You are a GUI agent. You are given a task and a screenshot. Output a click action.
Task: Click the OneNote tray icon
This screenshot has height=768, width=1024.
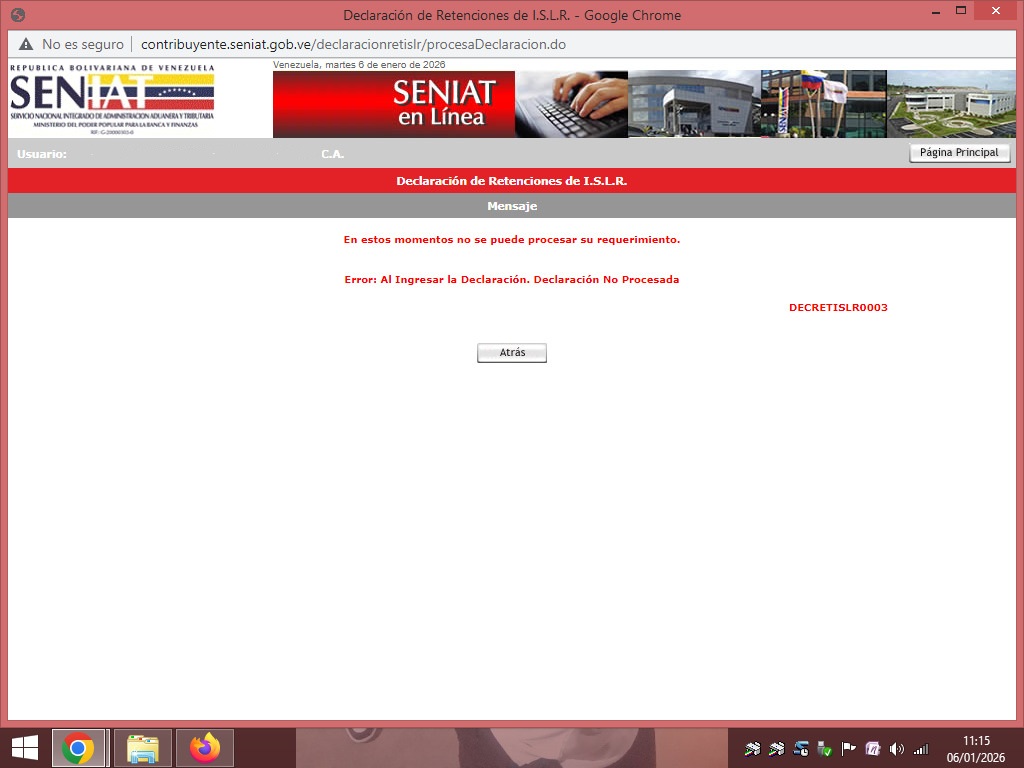873,749
